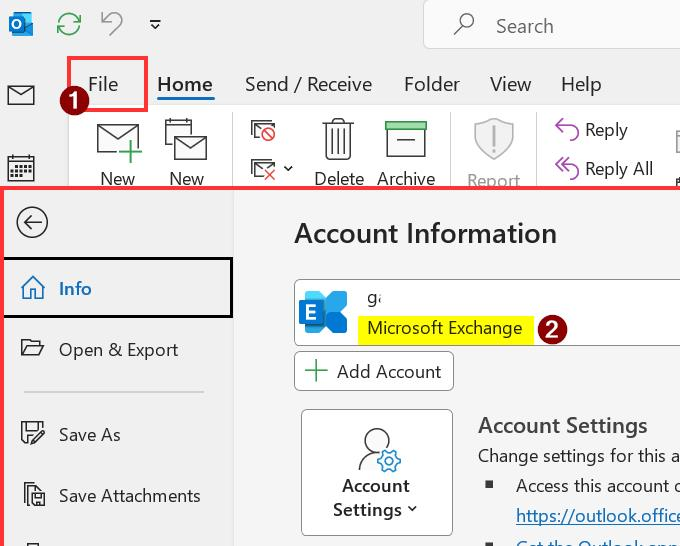Image resolution: width=680 pixels, height=546 pixels.
Task: Click the Outlook app logo icon
Action: click(20, 24)
